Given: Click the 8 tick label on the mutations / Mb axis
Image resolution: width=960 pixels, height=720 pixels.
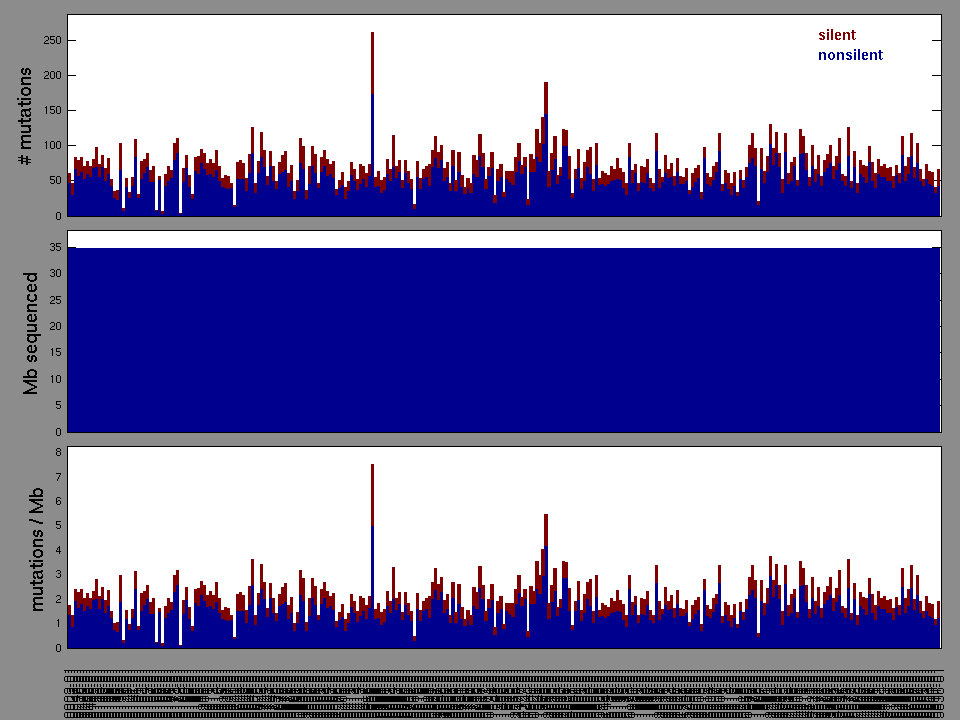Looking at the screenshot, I should pos(58,452).
